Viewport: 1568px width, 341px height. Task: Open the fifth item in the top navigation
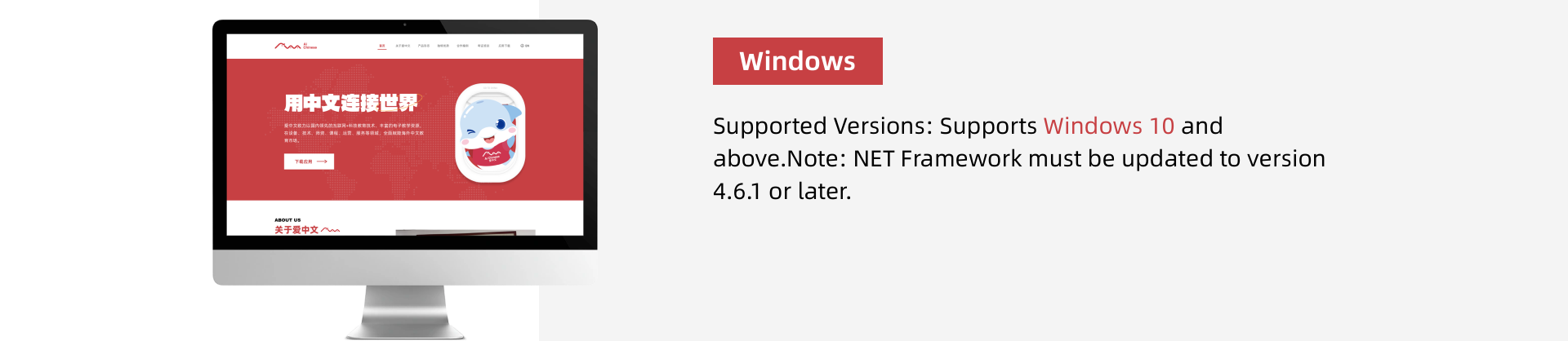463,46
